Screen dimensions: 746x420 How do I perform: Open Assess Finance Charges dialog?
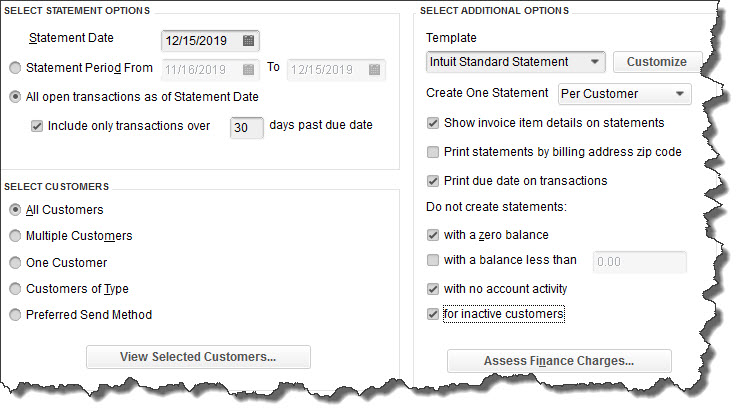pos(559,361)
